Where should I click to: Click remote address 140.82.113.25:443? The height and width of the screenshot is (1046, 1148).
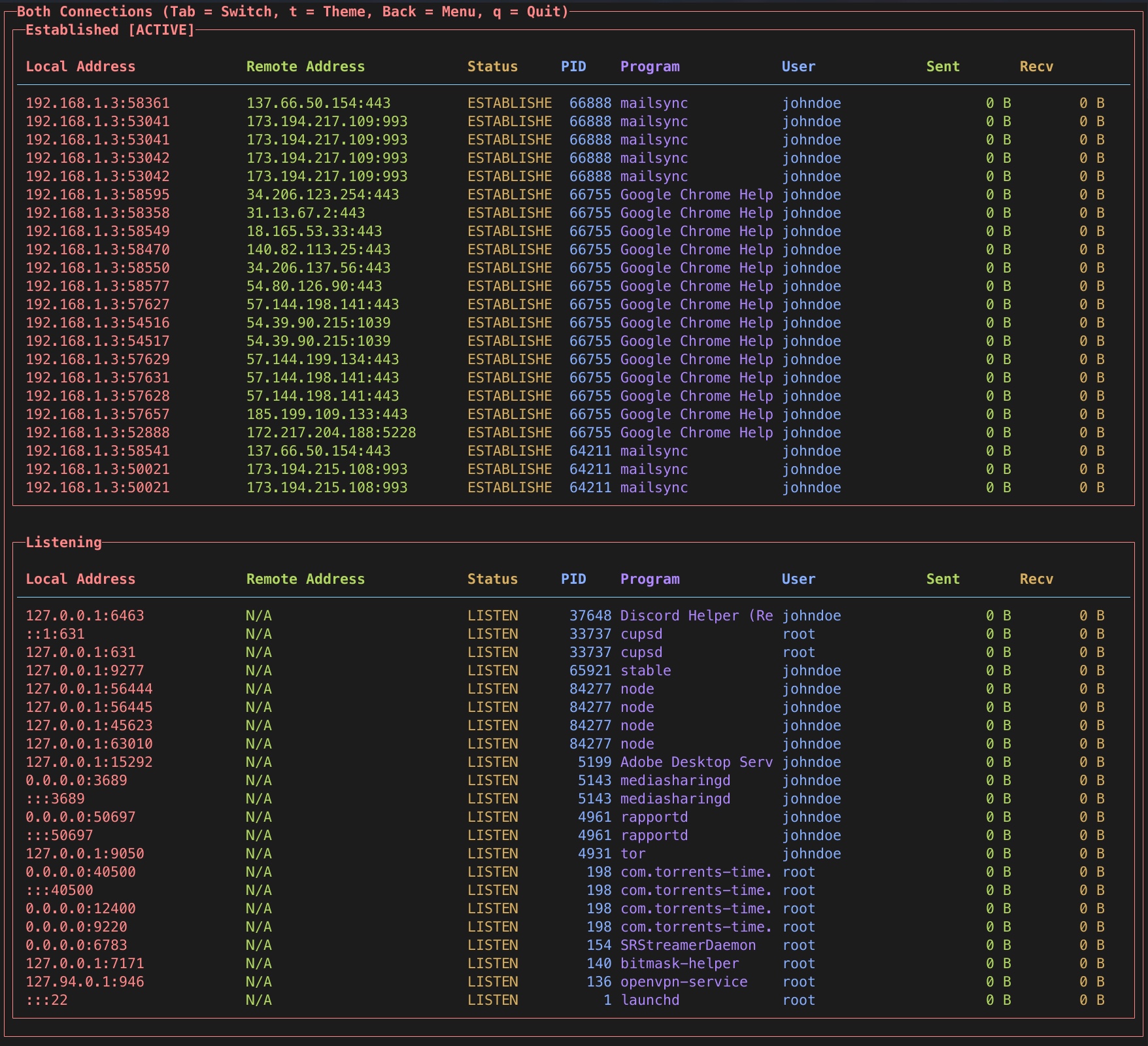318,250
